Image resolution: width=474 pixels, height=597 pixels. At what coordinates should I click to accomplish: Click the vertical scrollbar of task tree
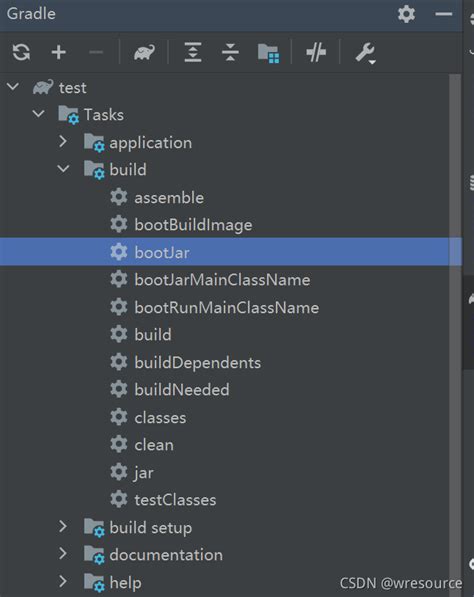pyautogui.click(x=455, y=335)
